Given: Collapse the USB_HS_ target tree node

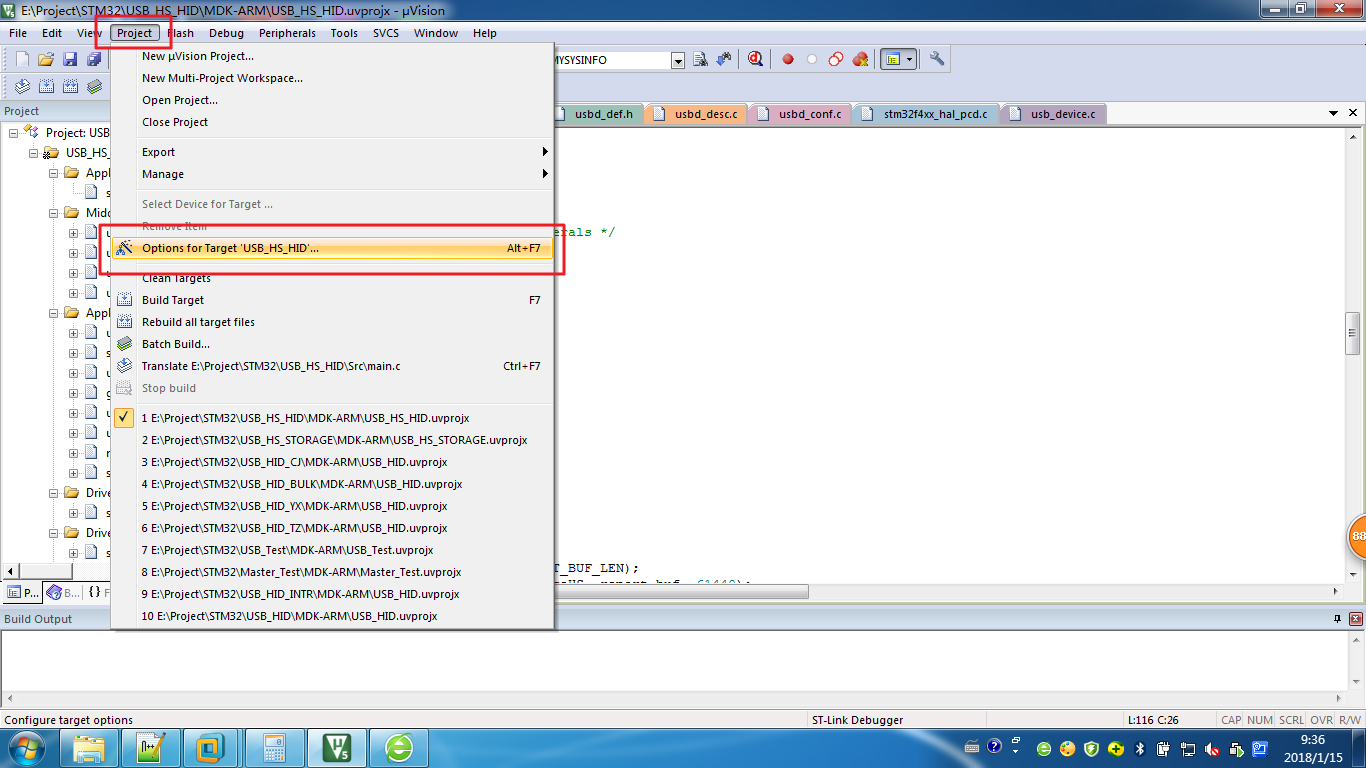Looking at the screenshot, I should [x=33, y=153].
